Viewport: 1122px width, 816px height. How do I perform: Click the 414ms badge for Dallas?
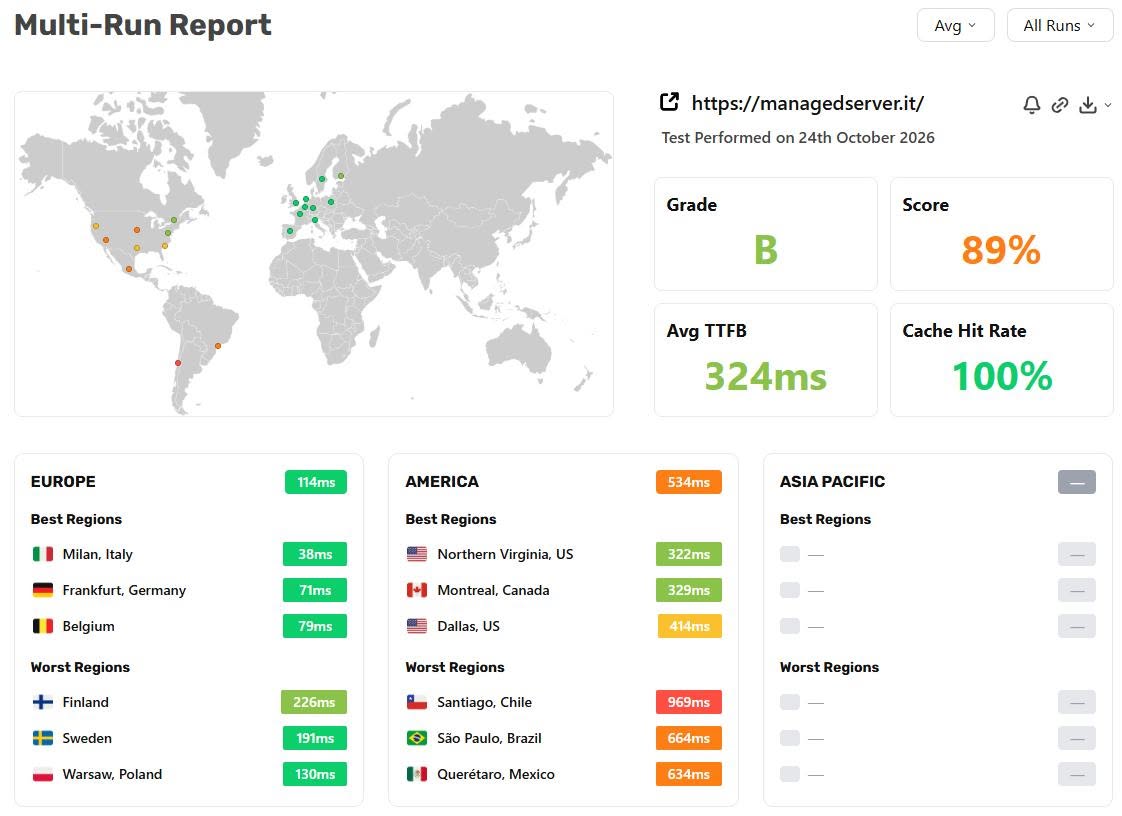(690, 626)
